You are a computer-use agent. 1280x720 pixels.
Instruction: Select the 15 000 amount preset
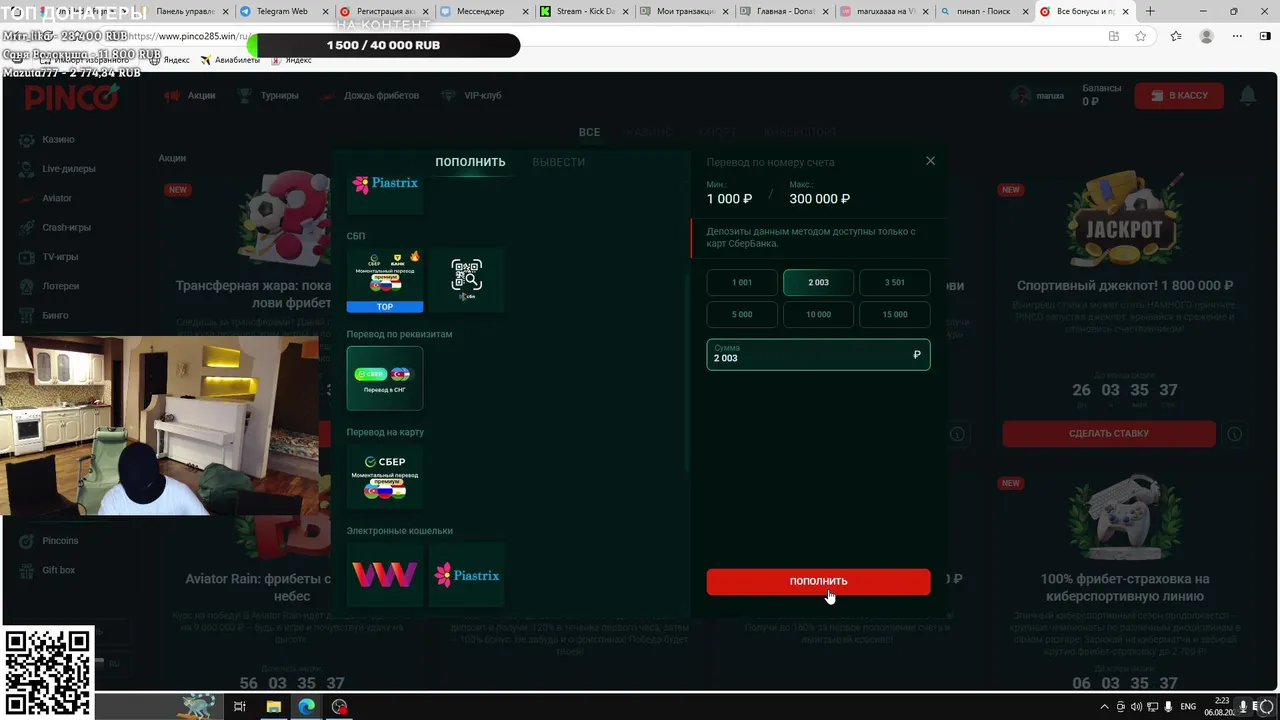pyautogui.click(x=894, y=314)
